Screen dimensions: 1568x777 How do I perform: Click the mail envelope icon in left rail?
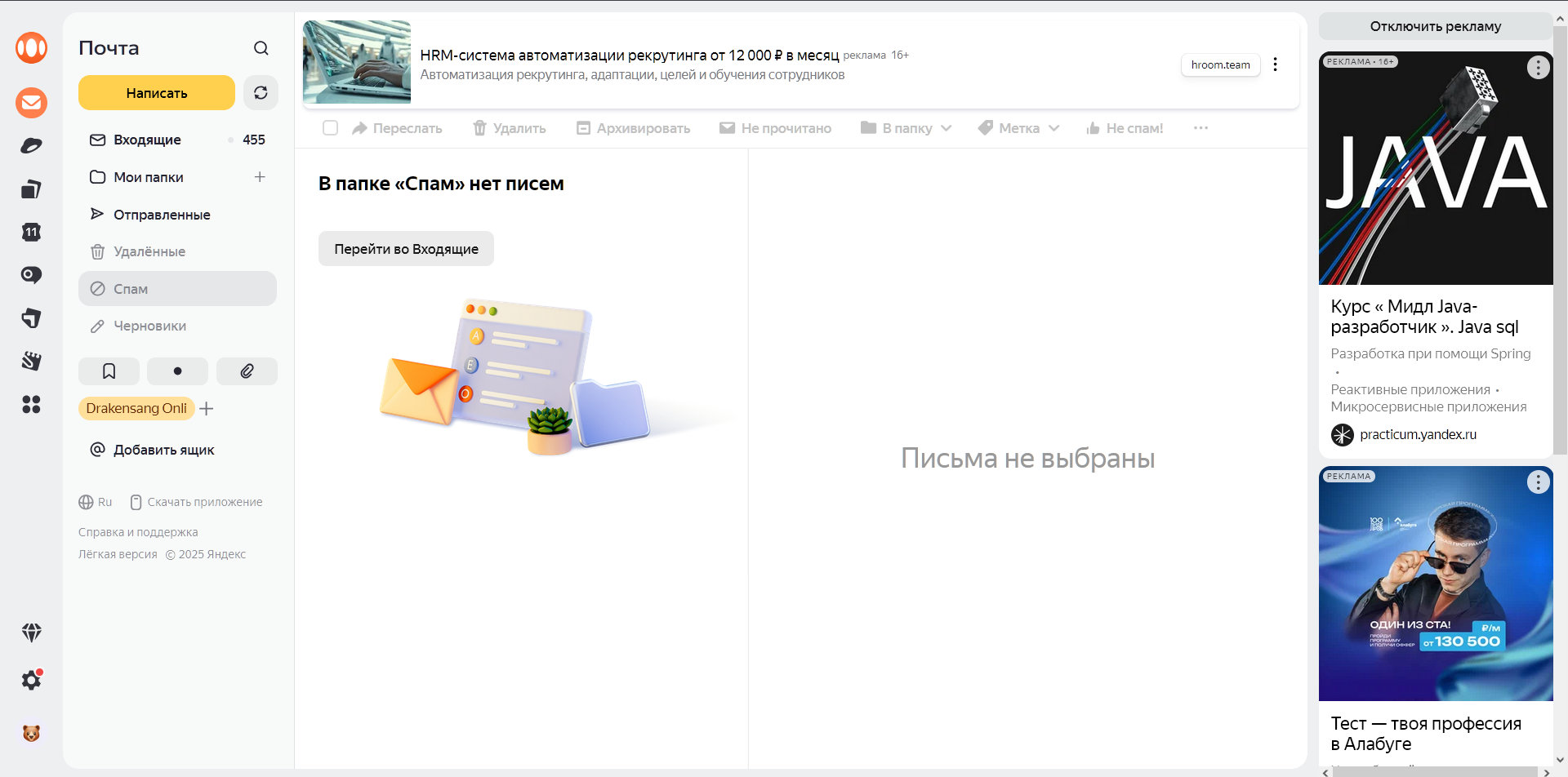pos(31,103)
